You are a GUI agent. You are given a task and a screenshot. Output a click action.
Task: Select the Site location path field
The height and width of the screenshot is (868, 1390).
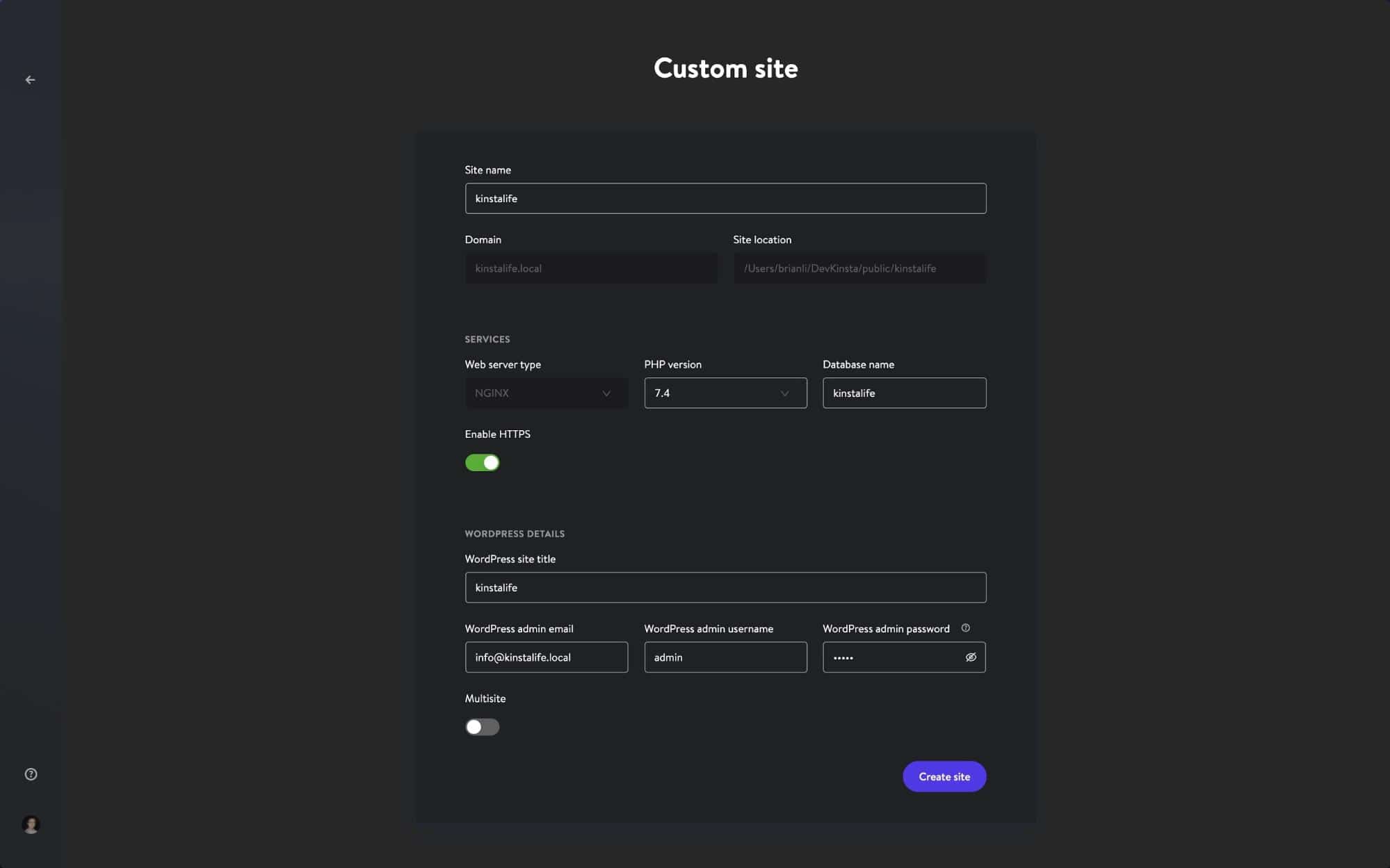click(x=859, y=268)
